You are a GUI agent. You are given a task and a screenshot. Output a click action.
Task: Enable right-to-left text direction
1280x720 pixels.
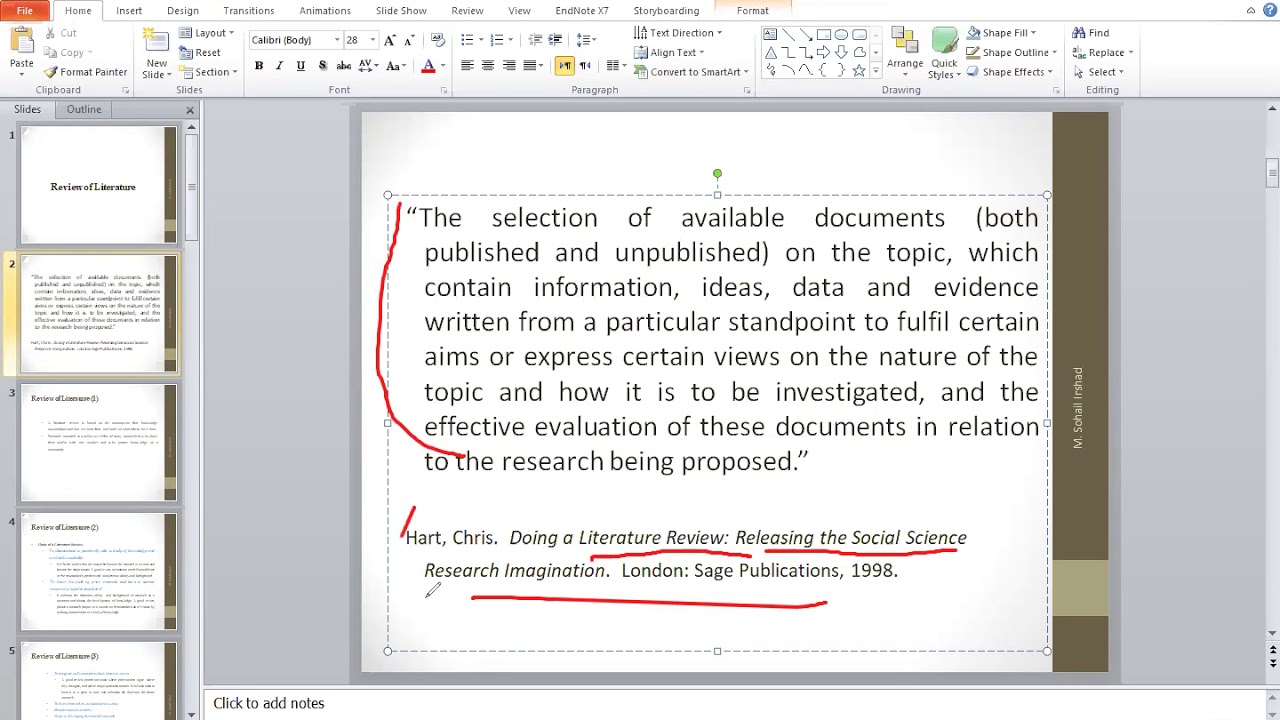point(585,66)
